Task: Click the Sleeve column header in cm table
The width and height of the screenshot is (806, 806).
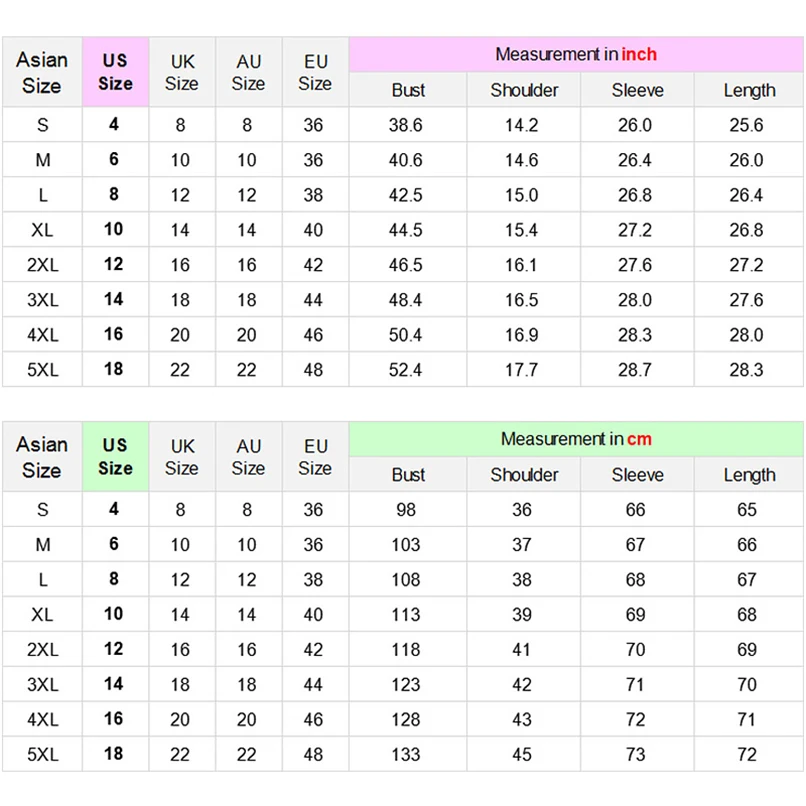Action: click(x=637, y=475)
